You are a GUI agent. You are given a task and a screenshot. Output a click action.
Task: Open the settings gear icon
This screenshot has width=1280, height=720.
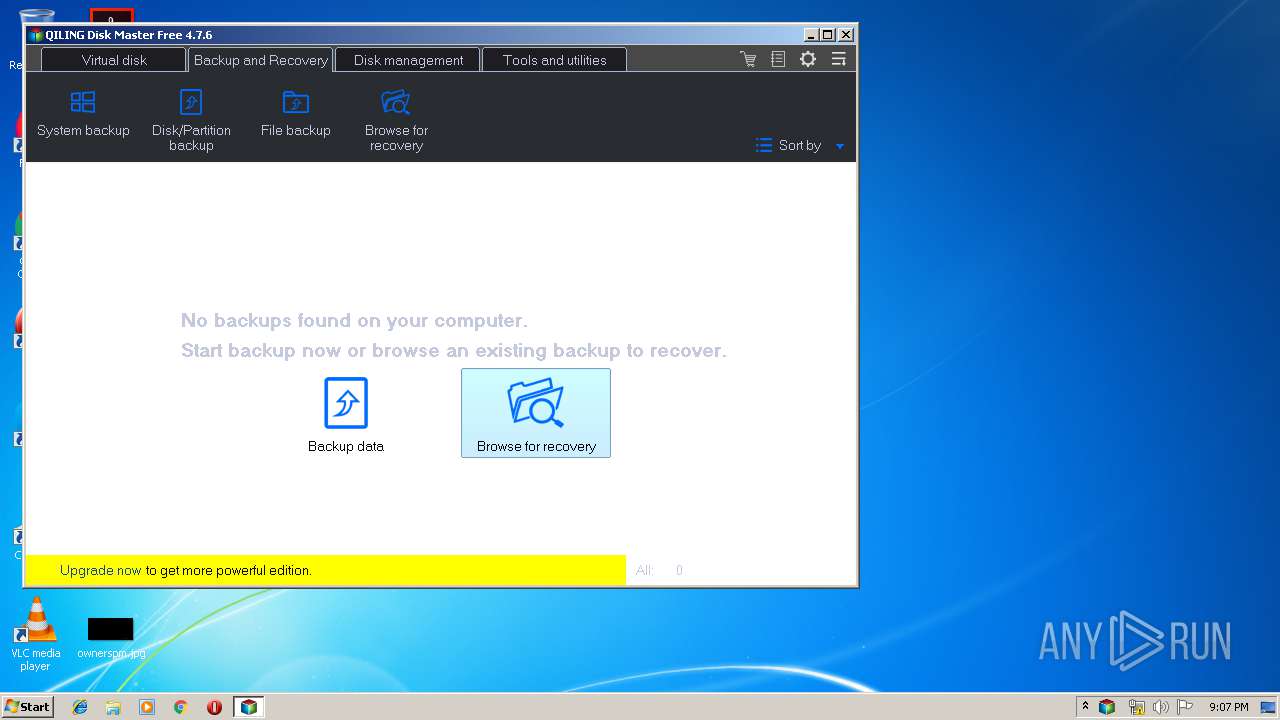coord(808,60)
